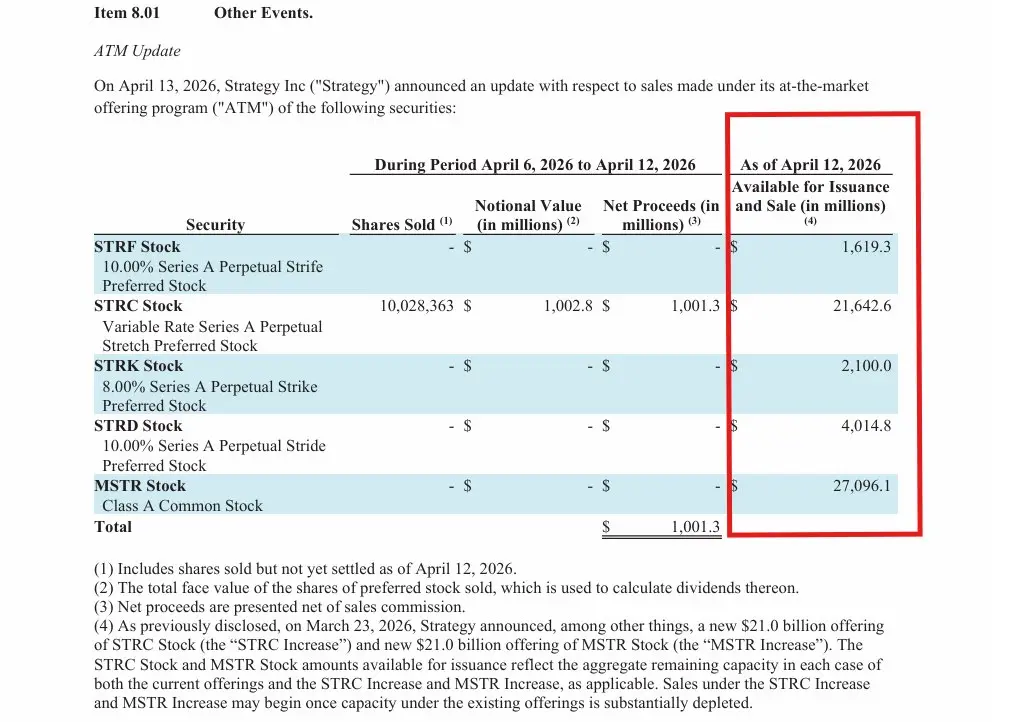Click the 'As of April 12, 2026' header

(810, 164)
